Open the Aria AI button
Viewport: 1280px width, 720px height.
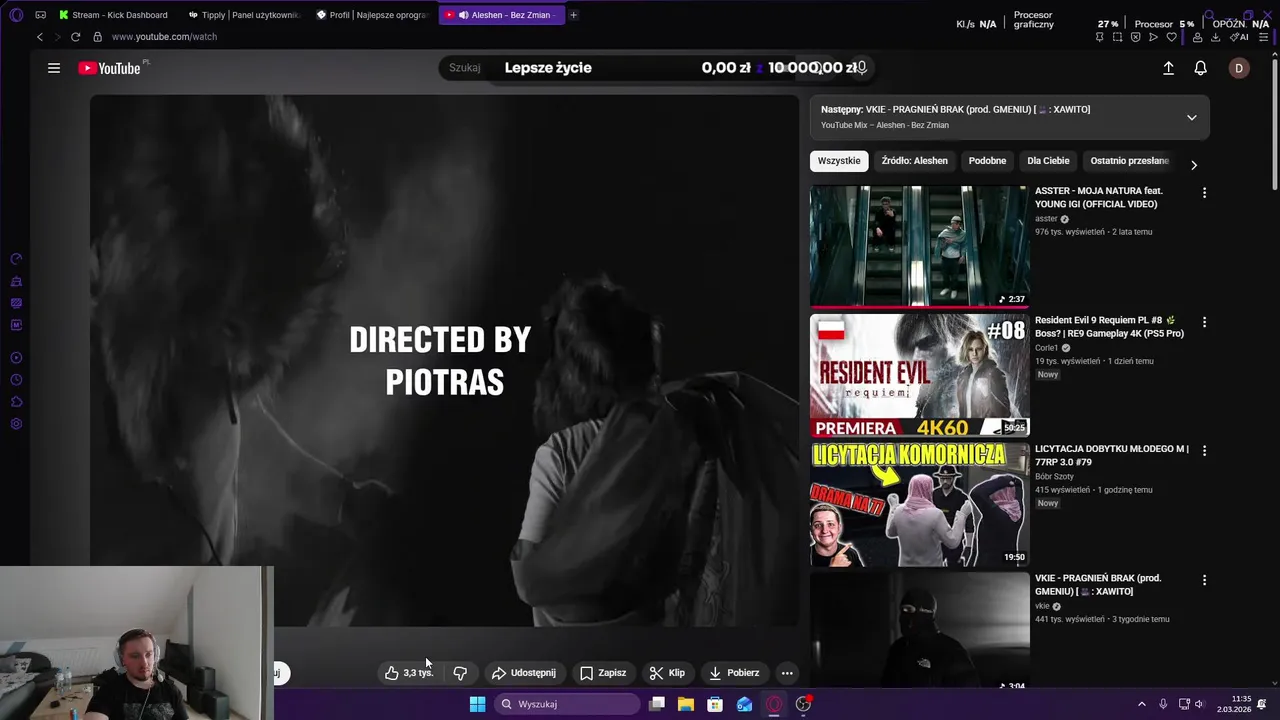pos(1239,37)
